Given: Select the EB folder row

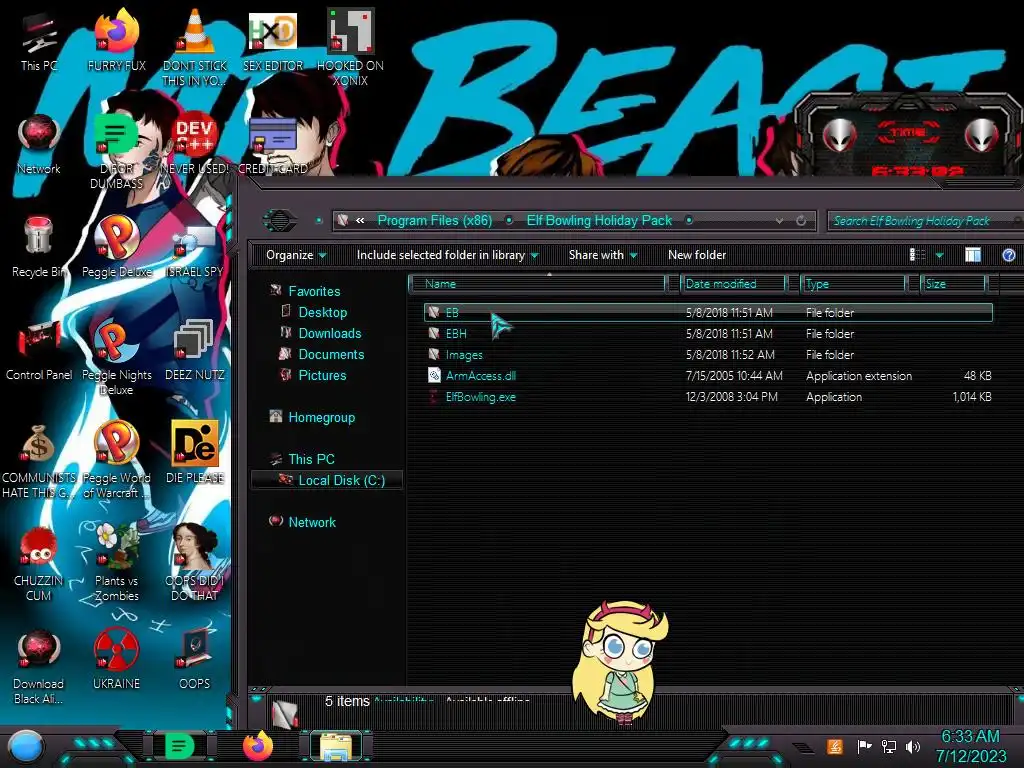Looking at the screenshot, I should pos(708,312).
